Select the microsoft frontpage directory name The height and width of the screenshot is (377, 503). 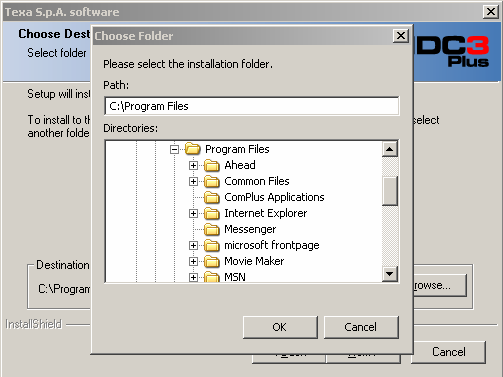(272, 245)
